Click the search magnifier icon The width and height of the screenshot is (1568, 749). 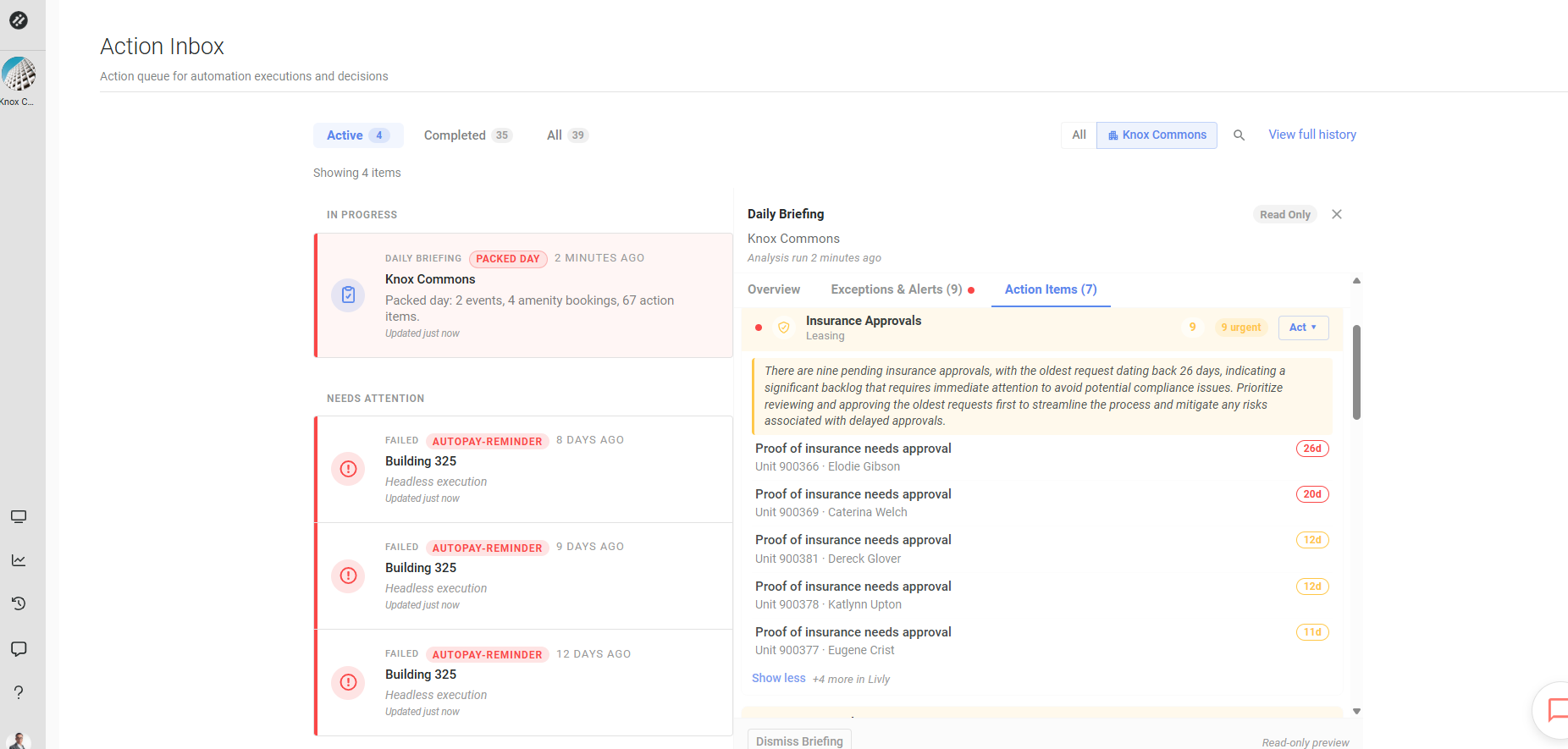1239,135
